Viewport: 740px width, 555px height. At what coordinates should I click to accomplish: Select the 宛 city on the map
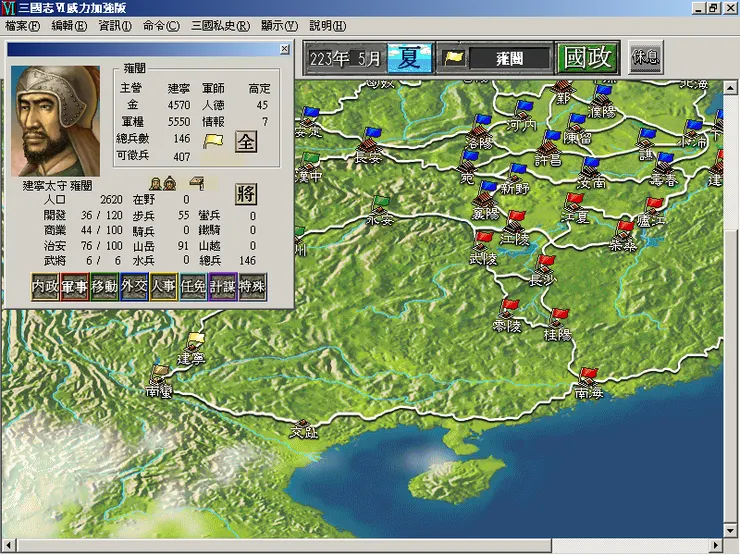[468, 168]
